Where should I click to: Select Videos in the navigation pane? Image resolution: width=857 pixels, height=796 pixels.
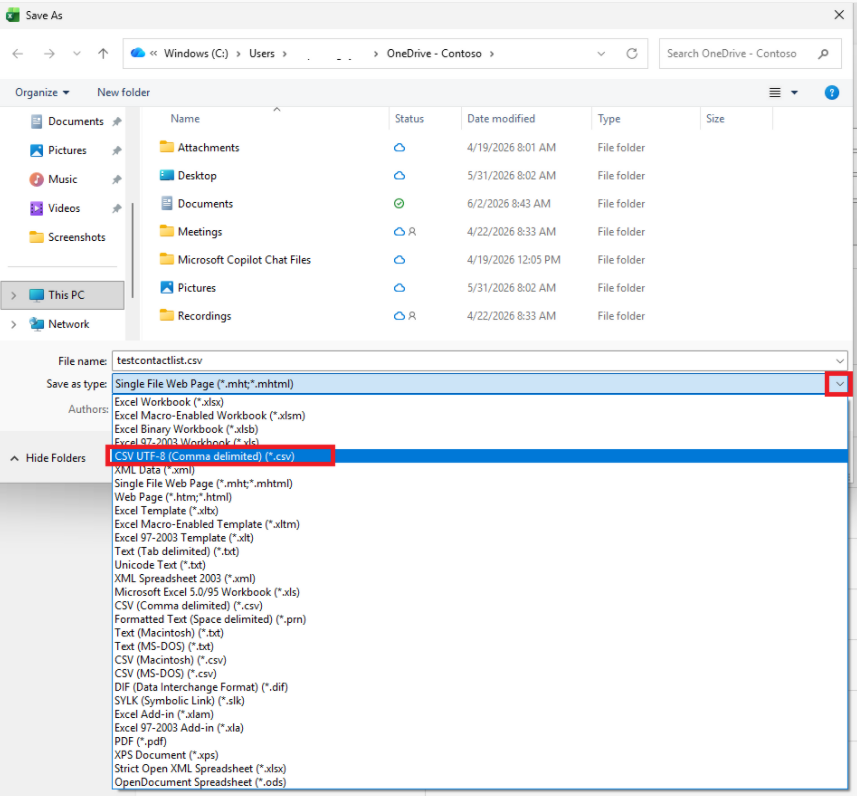pos(64,208)
